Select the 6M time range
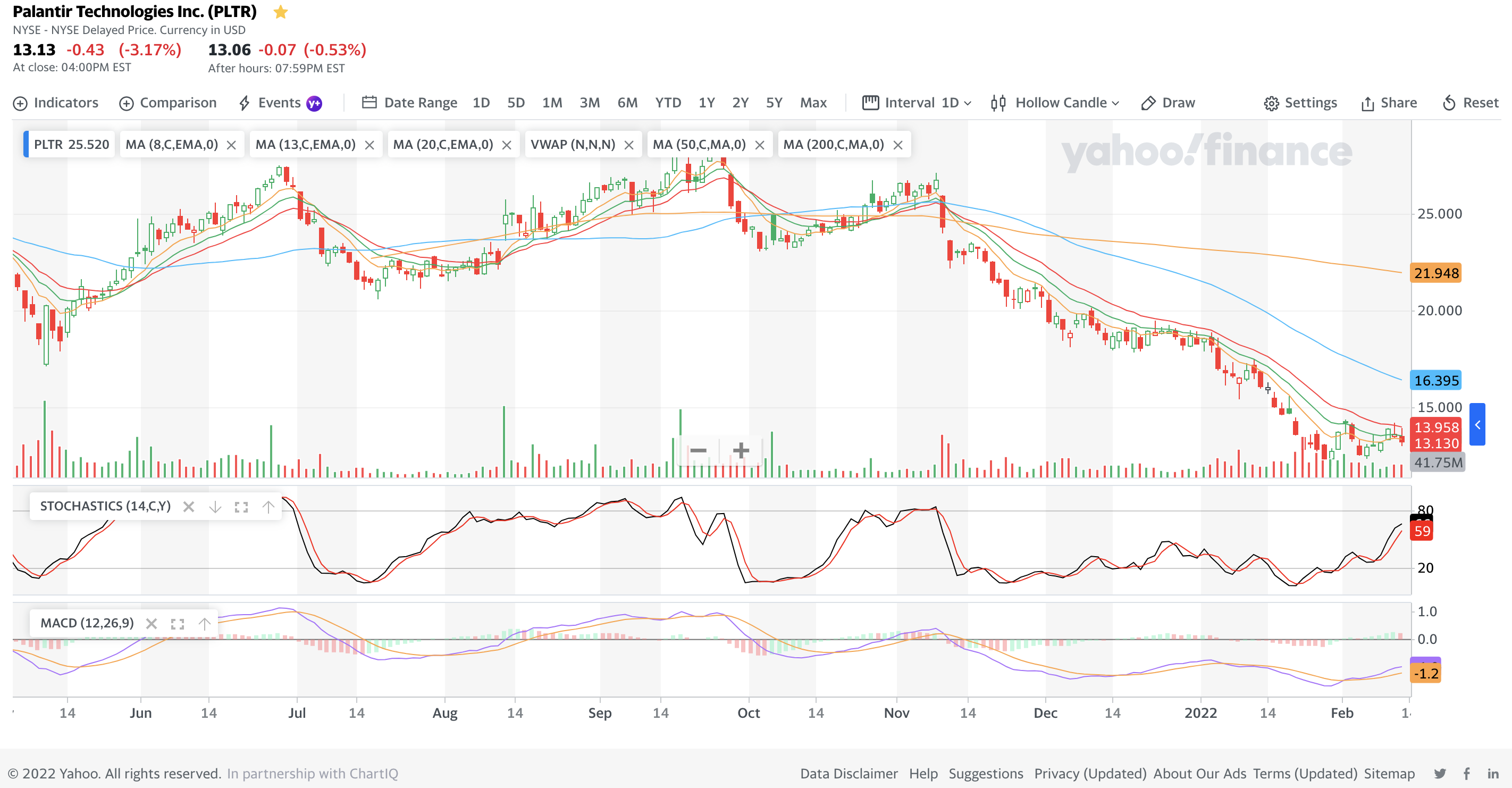This screenshot has width=1512, height=788. pos(627,103)
